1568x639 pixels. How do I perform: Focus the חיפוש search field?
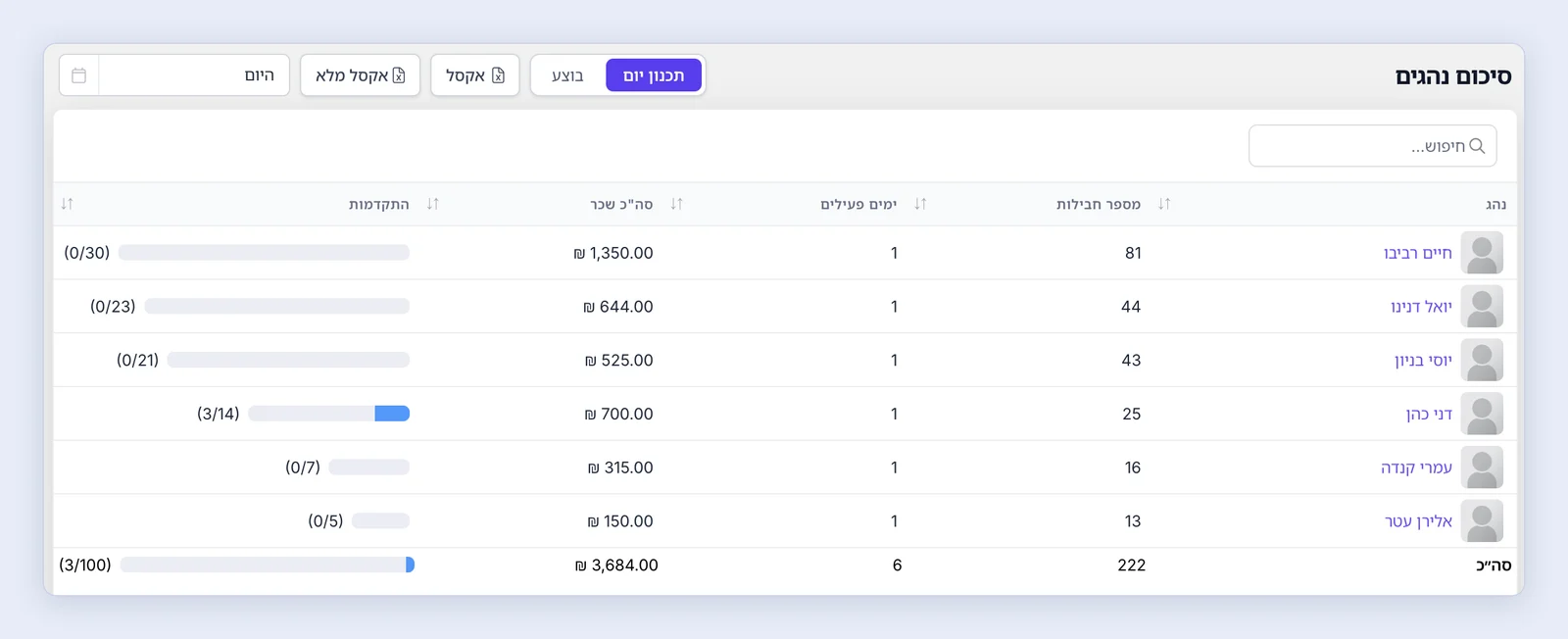point(1372,146)
